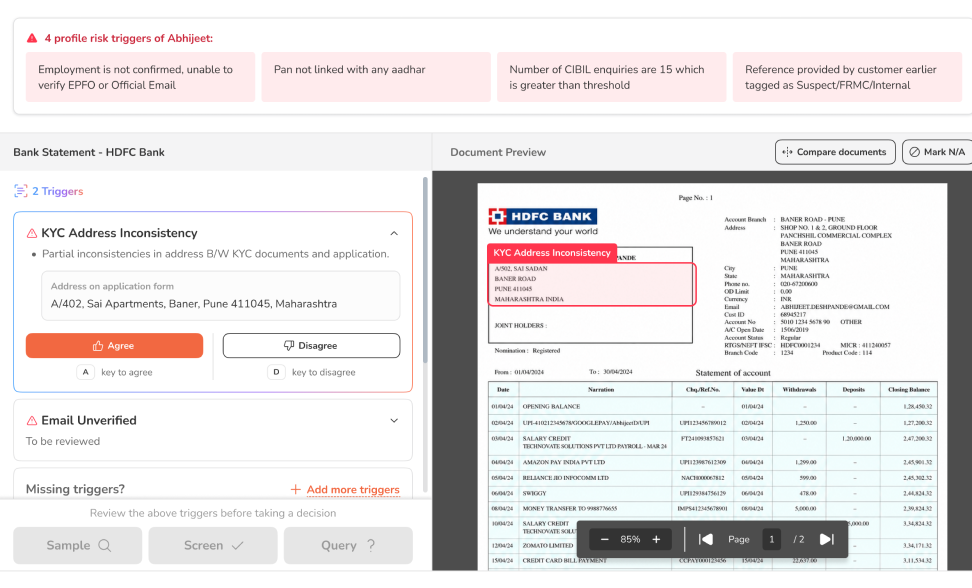Click the ZOMATO LIMITED transaction narration

coord(548,546)
